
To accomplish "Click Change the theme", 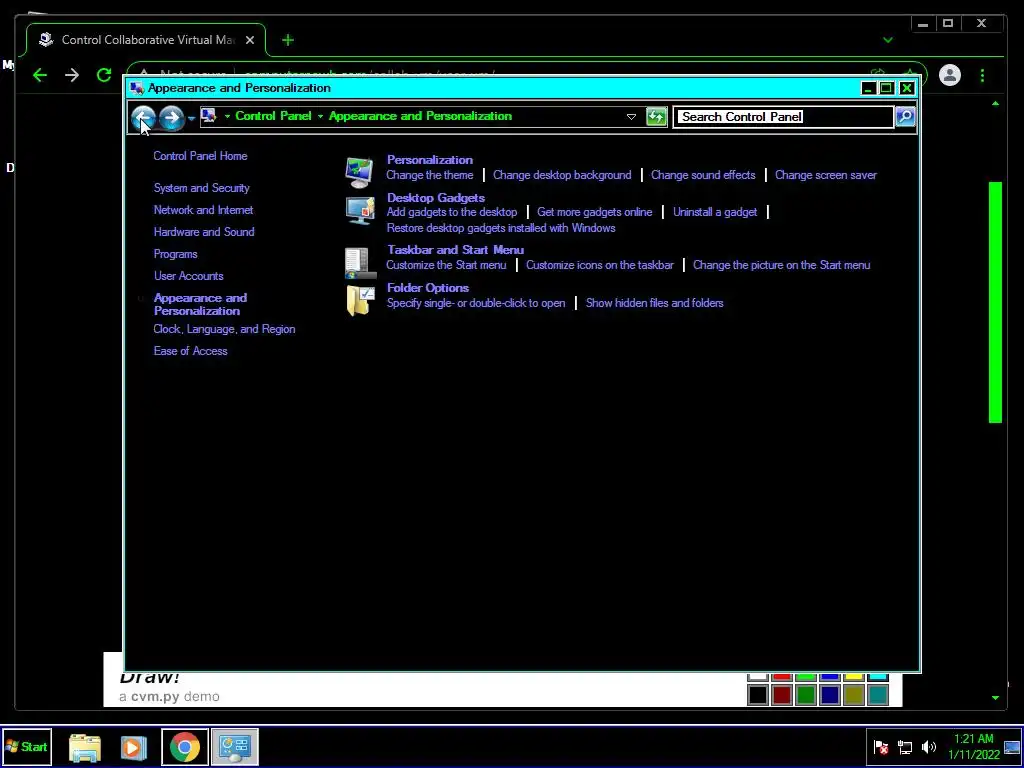I will [x=430, y=175].
